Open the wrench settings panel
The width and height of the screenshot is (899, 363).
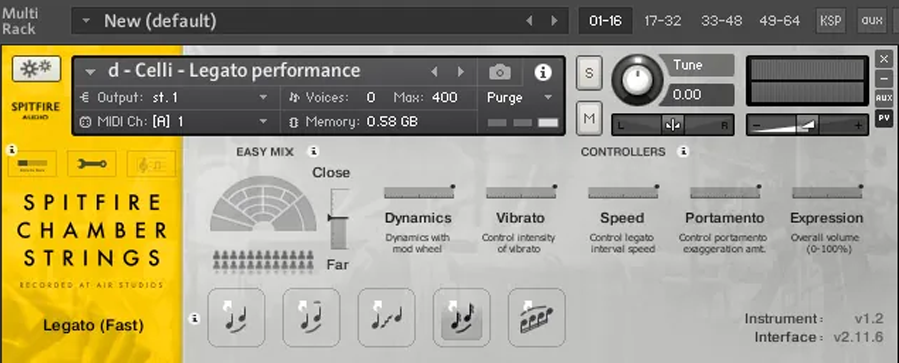coord(92,165)
